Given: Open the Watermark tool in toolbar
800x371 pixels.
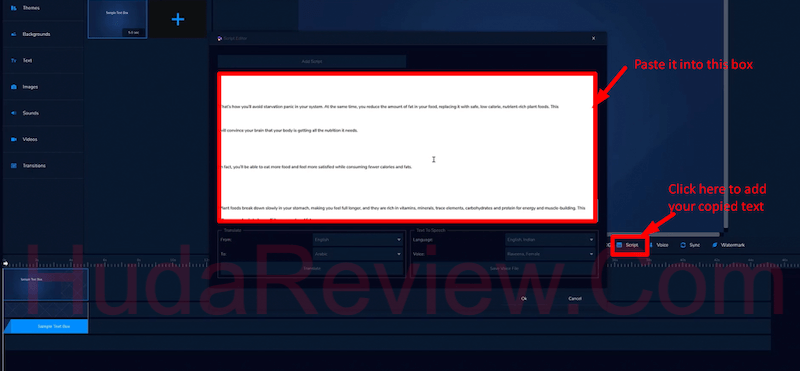Looking at the screenshot, I should pos(729,245).
